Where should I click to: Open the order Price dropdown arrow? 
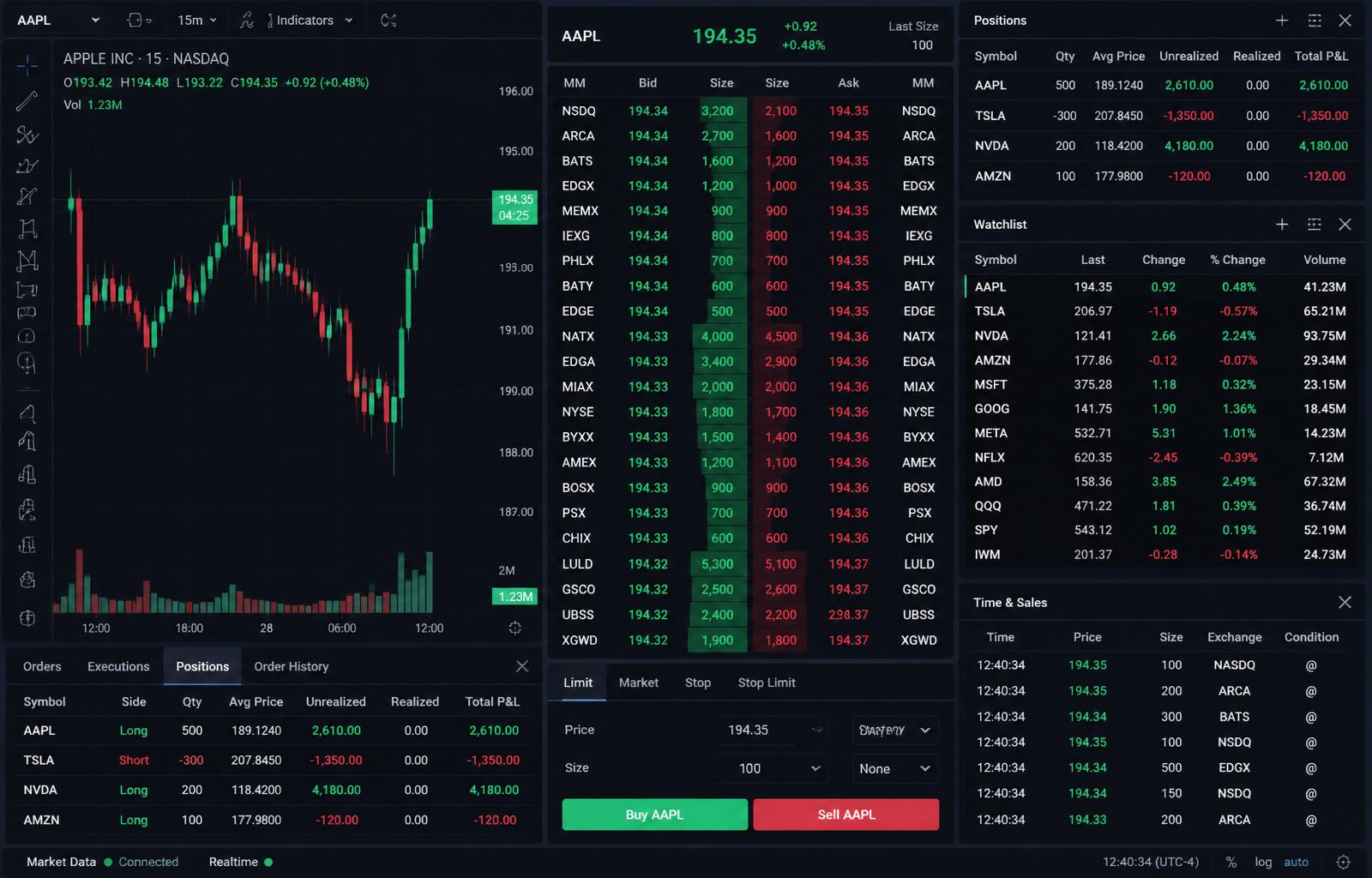816,730
